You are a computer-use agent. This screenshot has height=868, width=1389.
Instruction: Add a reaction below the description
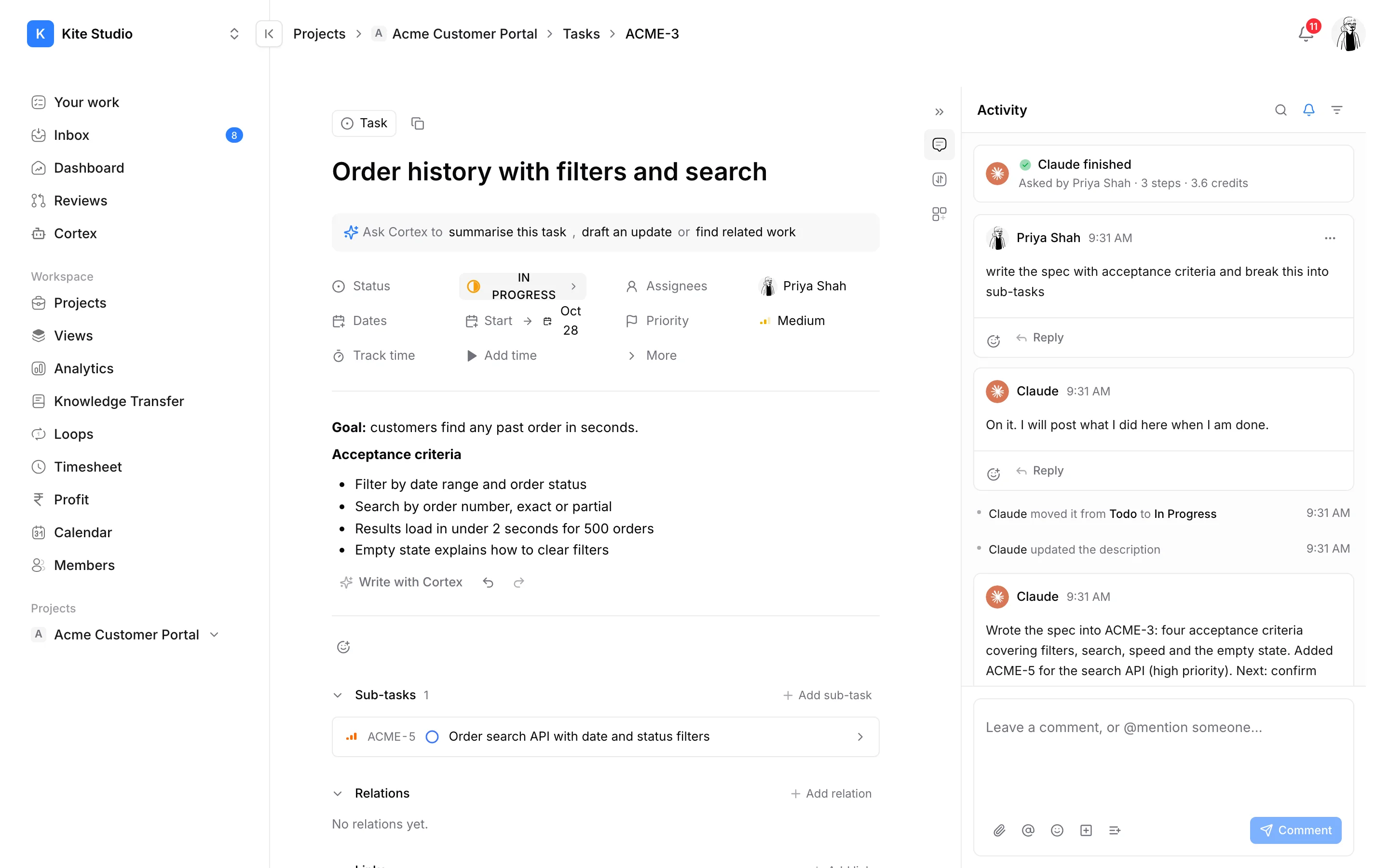343,647
